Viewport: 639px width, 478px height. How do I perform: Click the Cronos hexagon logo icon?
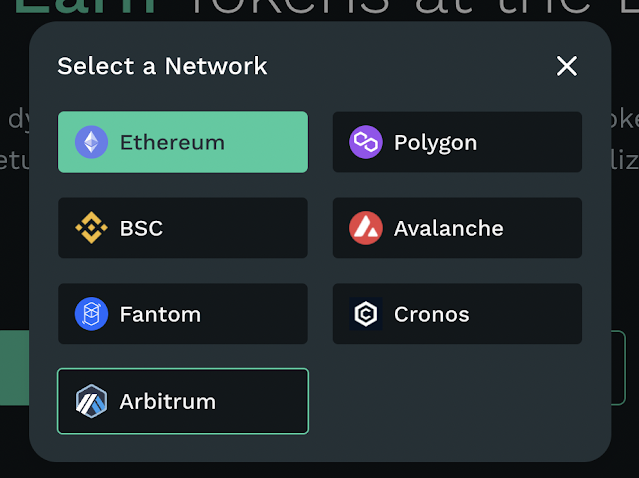point(366,314)
